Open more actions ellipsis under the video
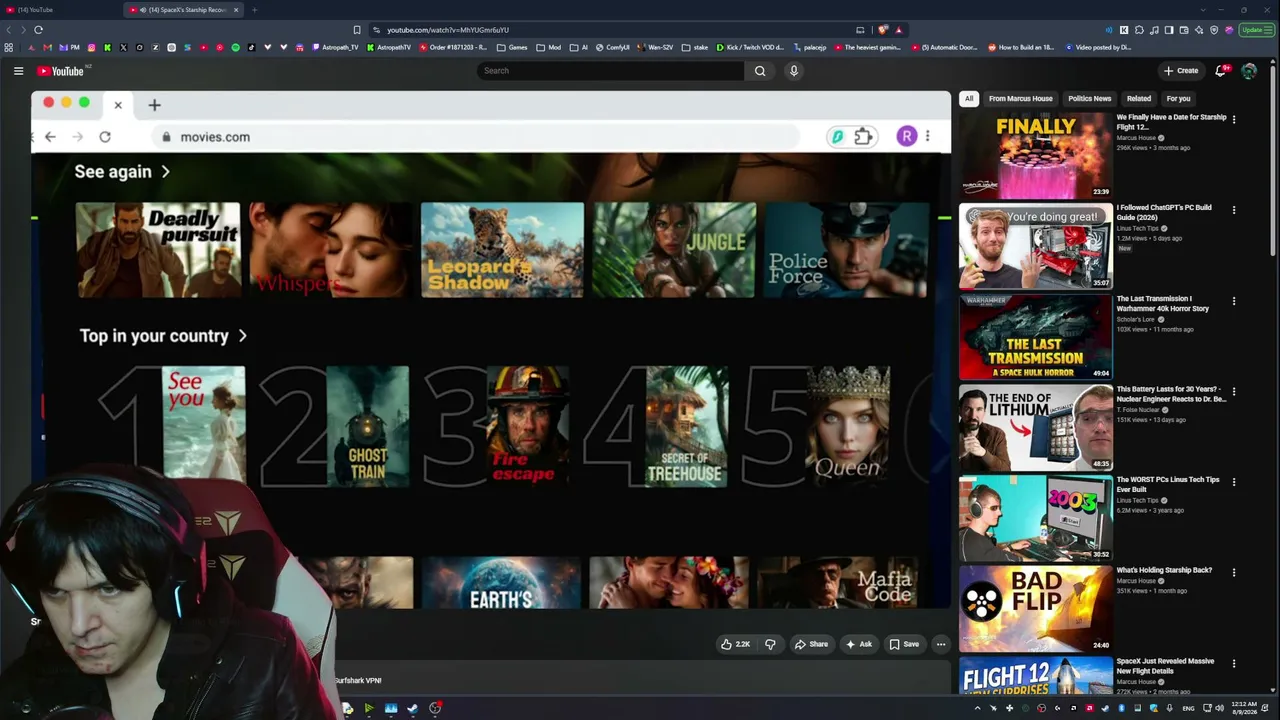The image size is (1280, 720). (x=941, y=644)
